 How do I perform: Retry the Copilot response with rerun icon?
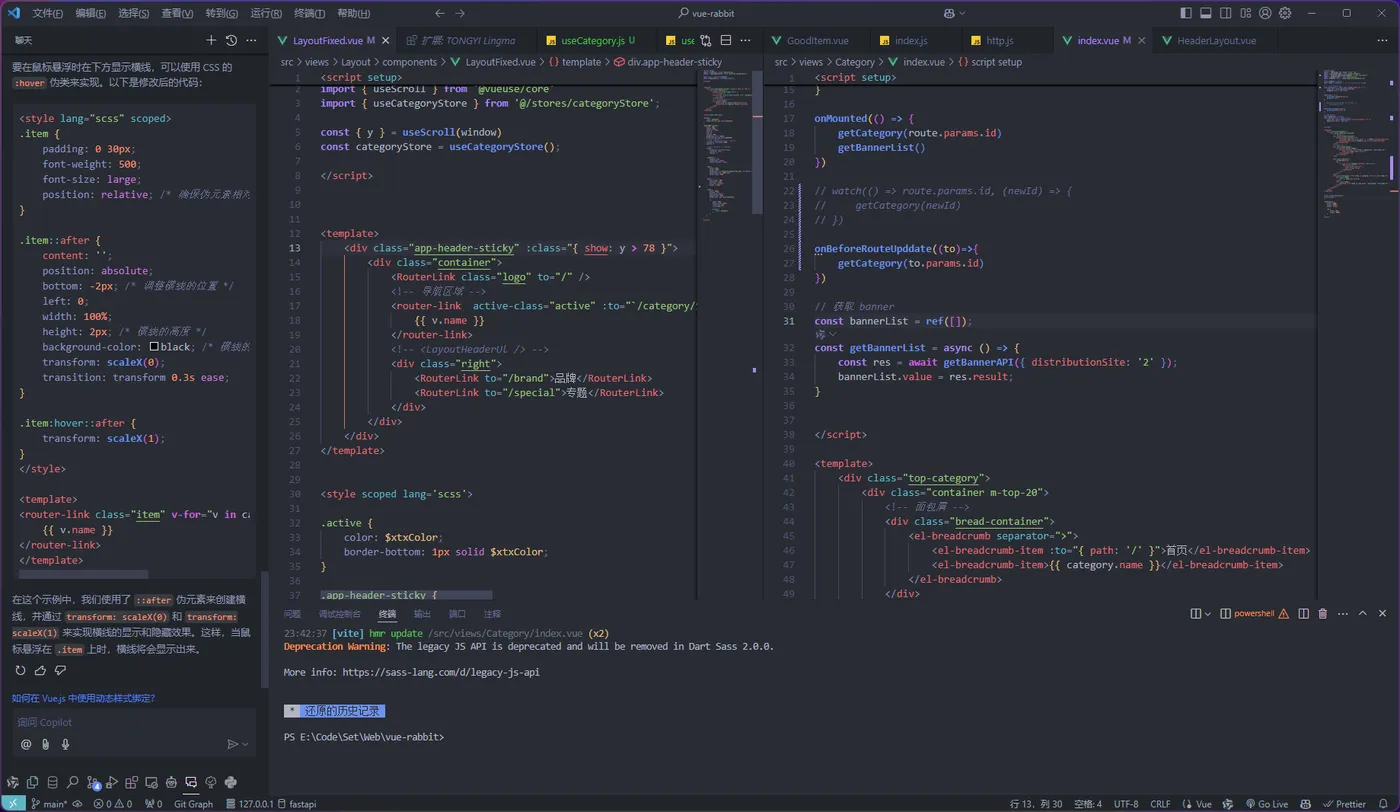(20, 671)
